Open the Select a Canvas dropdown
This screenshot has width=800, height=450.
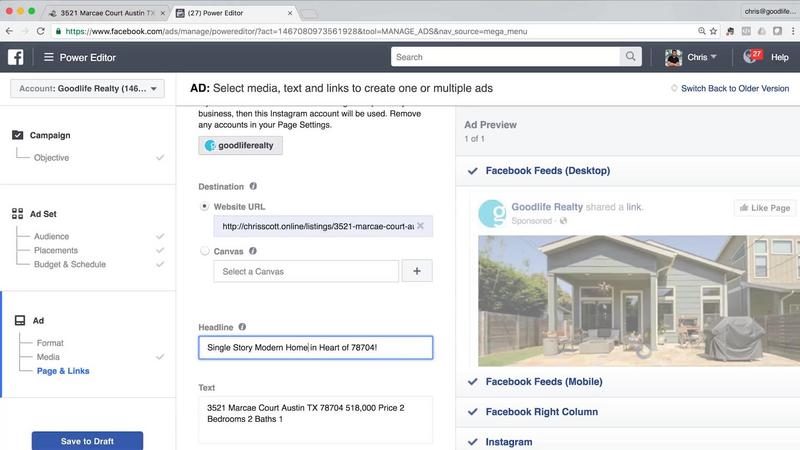(306, 271)
